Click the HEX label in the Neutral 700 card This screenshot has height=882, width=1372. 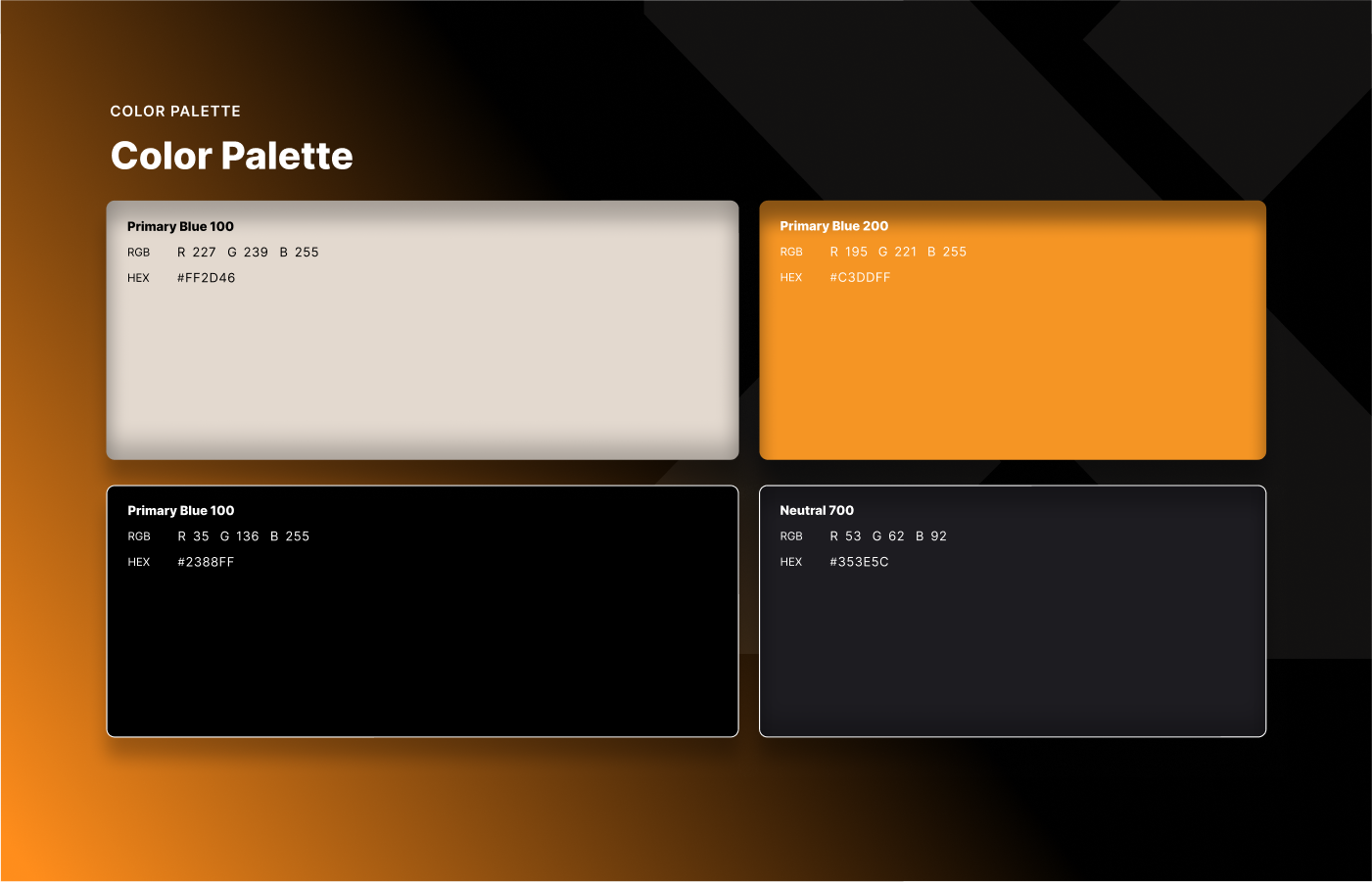pyautogui.click(x=791, y=562)
